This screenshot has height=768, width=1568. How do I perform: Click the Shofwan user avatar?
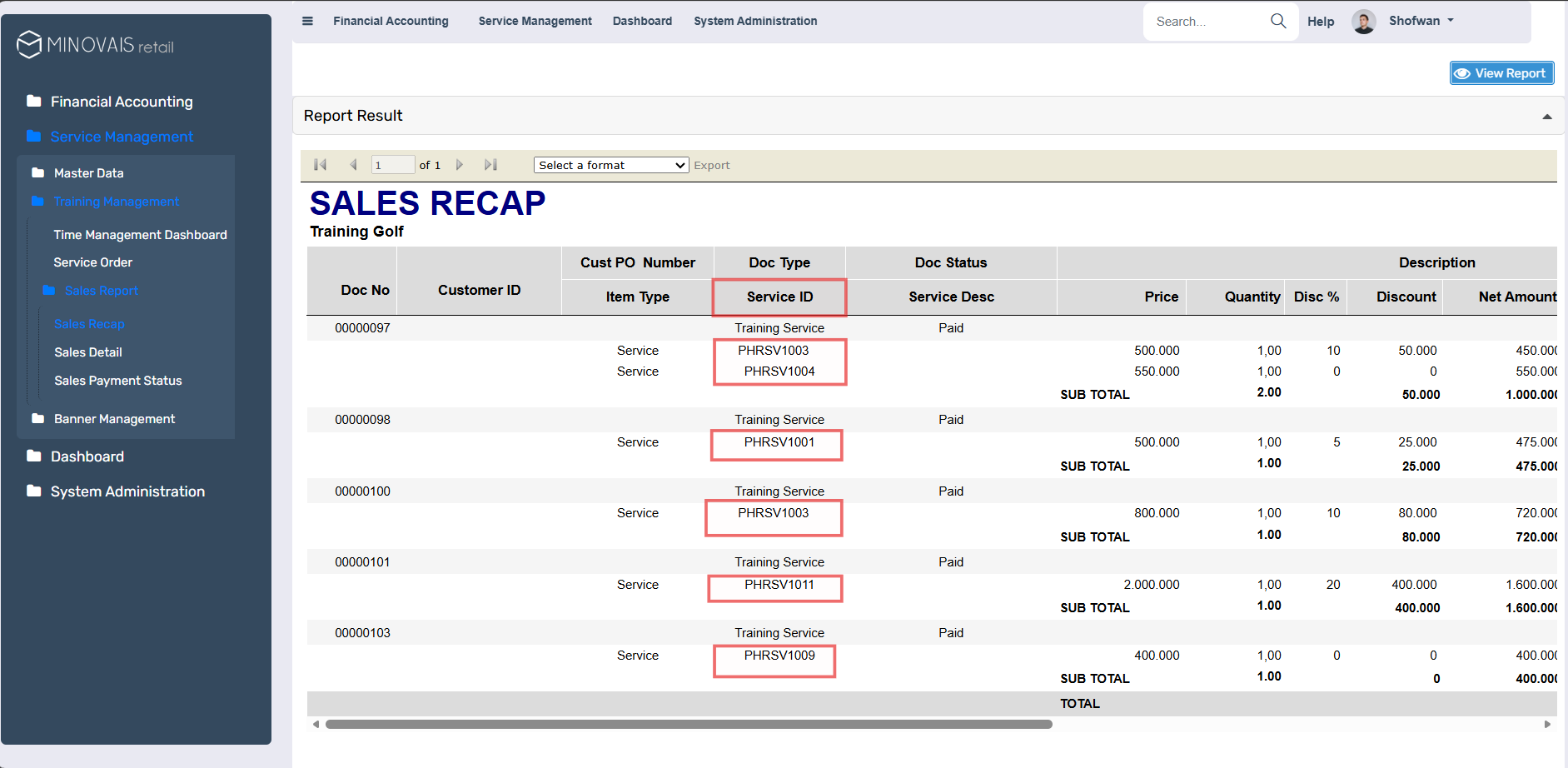click(x=1363, y=22)
